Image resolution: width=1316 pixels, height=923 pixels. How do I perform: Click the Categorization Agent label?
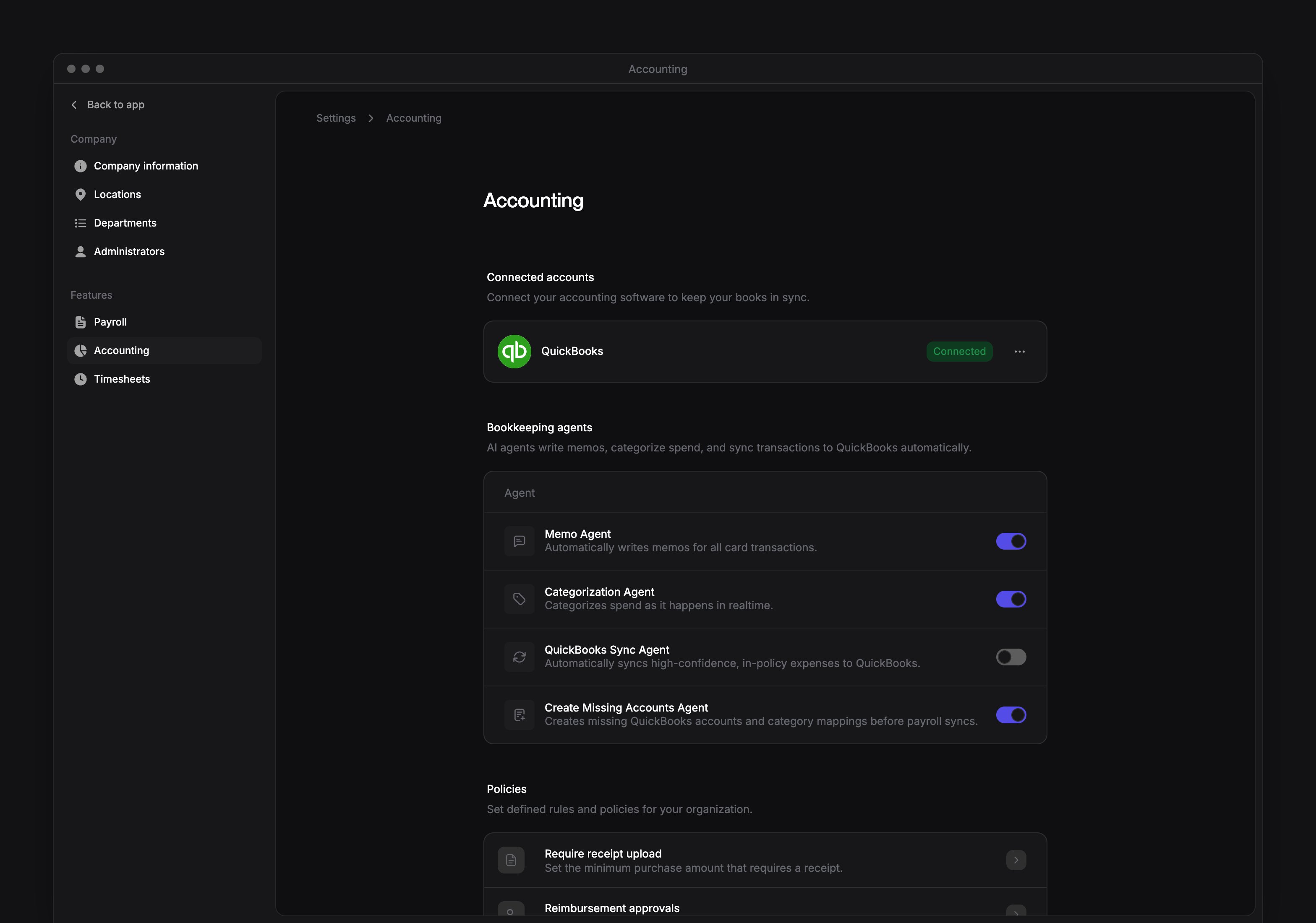pyautogui.click(x=599, y=592)
